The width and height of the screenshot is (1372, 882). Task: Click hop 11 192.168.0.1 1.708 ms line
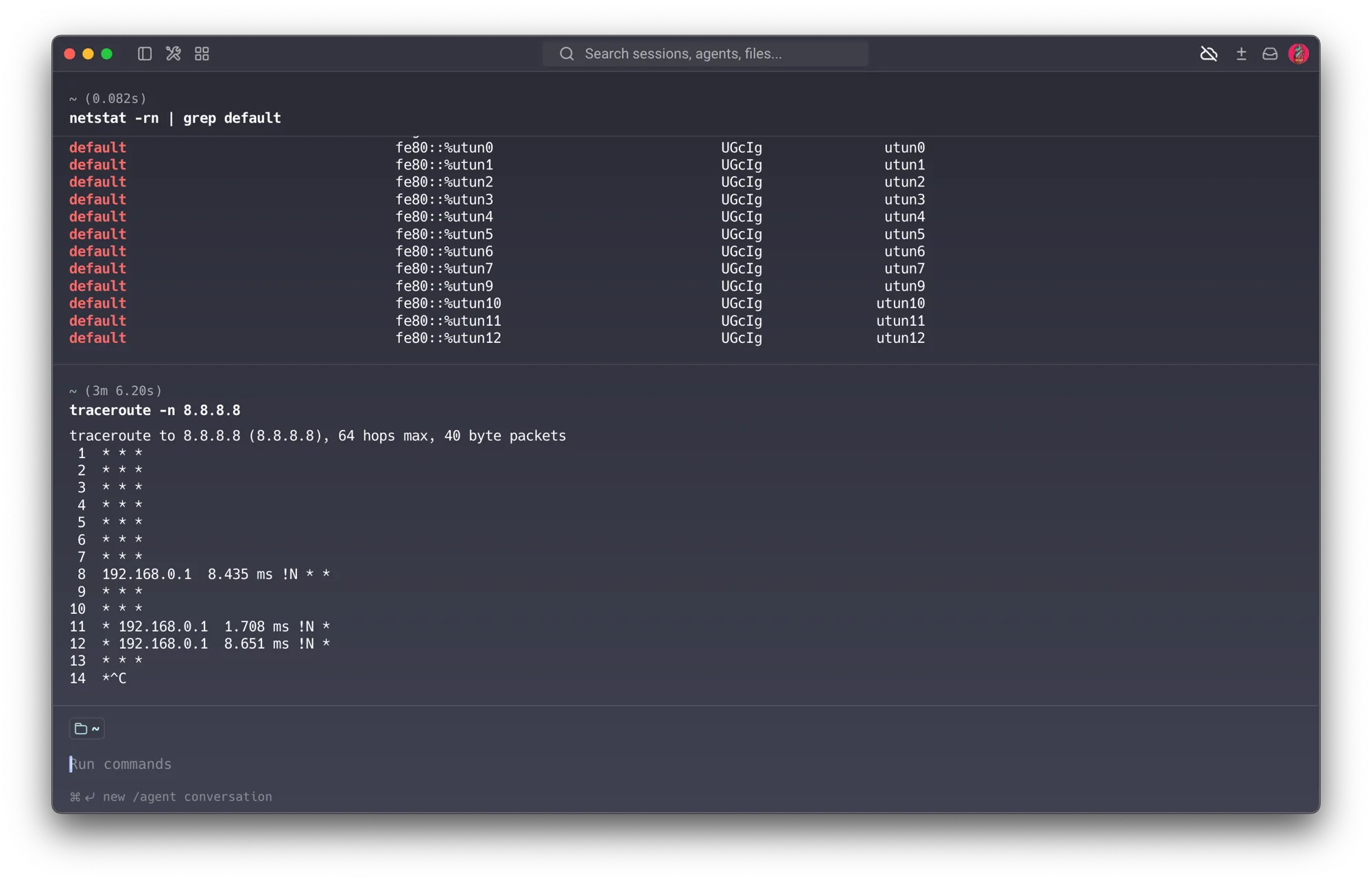200,626
